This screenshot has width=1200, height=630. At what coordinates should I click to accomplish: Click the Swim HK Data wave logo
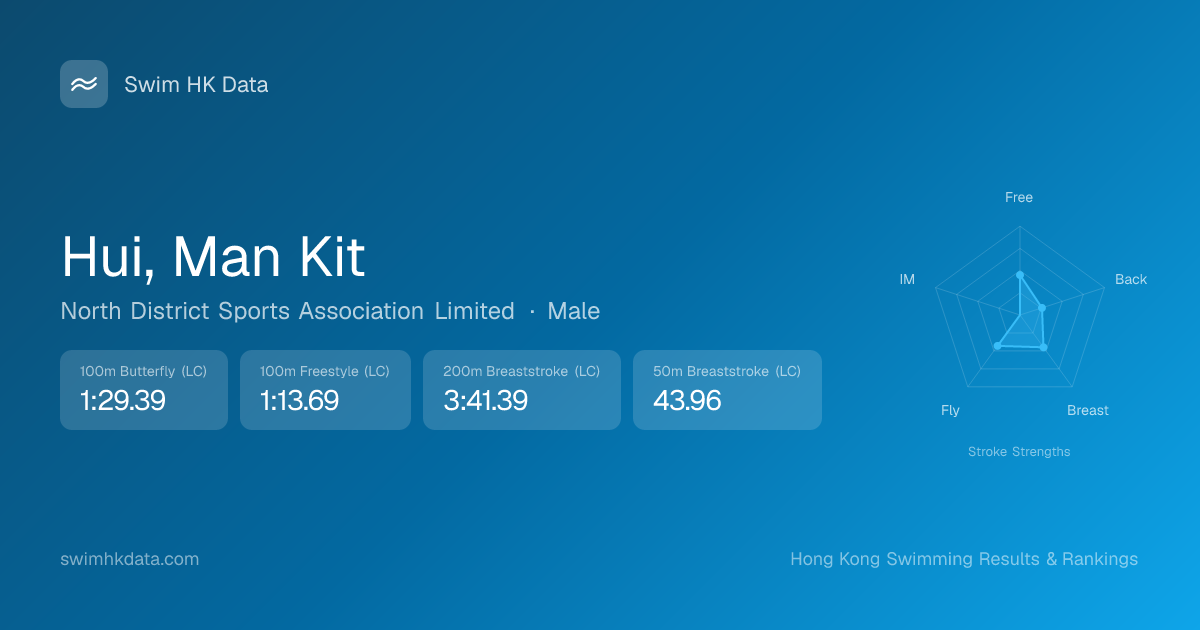(84, 84)
